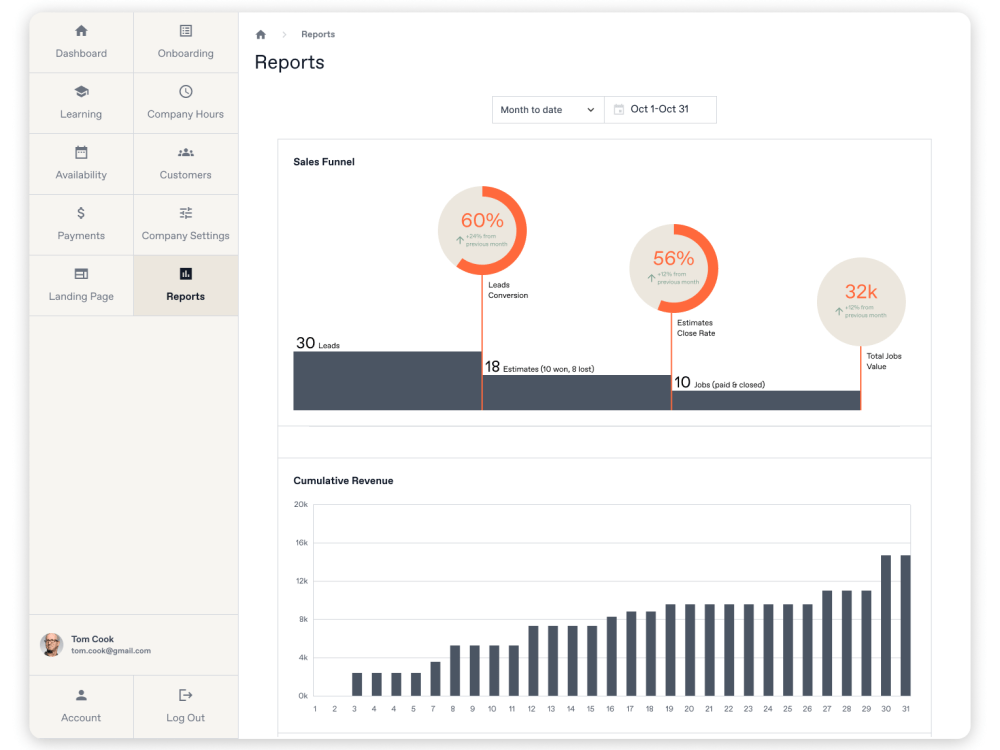Click the chevron in the breadcrumb trail
The height and width of the screenshot is (750, 1000).
click(283, 34)
